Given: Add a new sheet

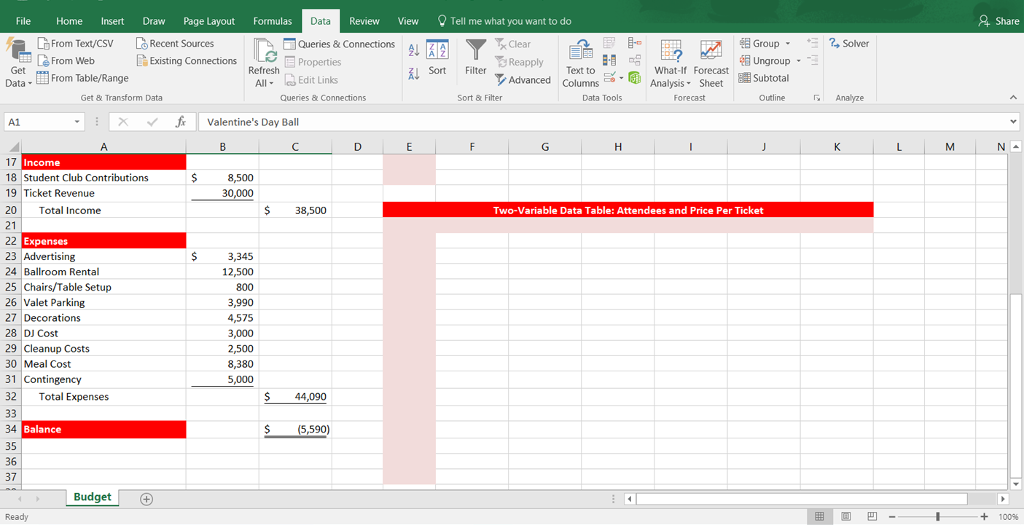Looking at the screenshot, I should pos(147,499).
